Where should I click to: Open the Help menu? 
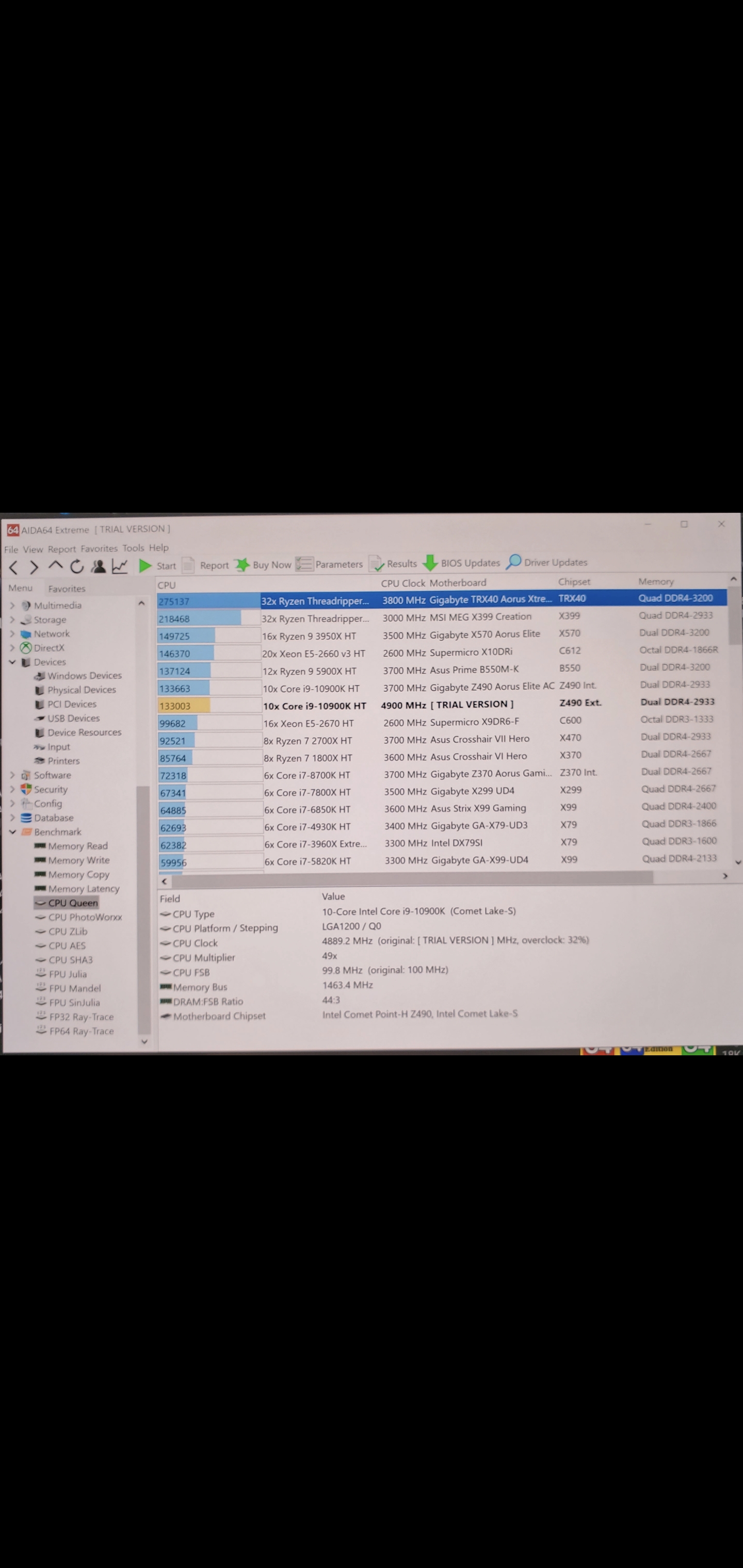coord(158,548)
